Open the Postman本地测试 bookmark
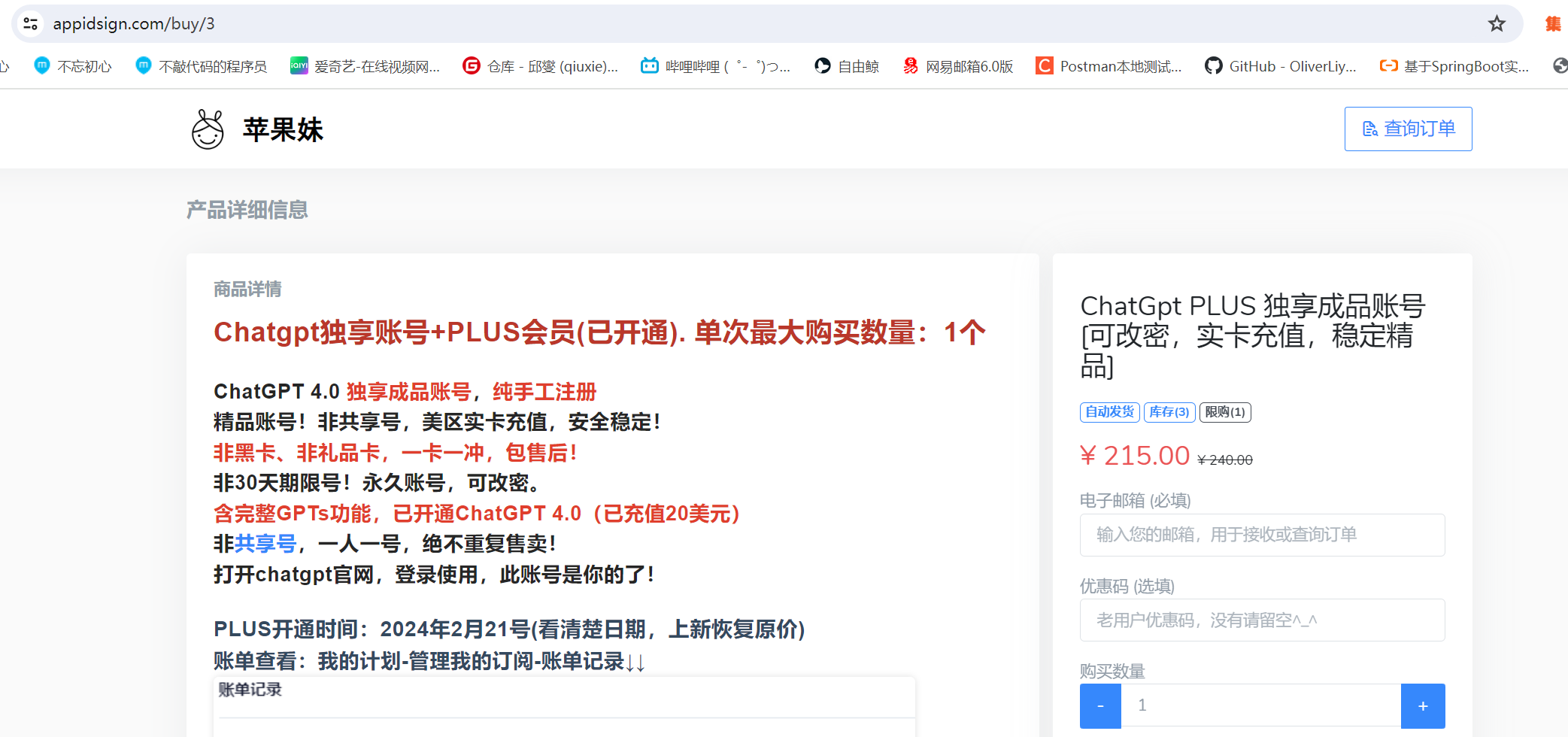This screenshot has width=1568, height=737. [1109, 66]
